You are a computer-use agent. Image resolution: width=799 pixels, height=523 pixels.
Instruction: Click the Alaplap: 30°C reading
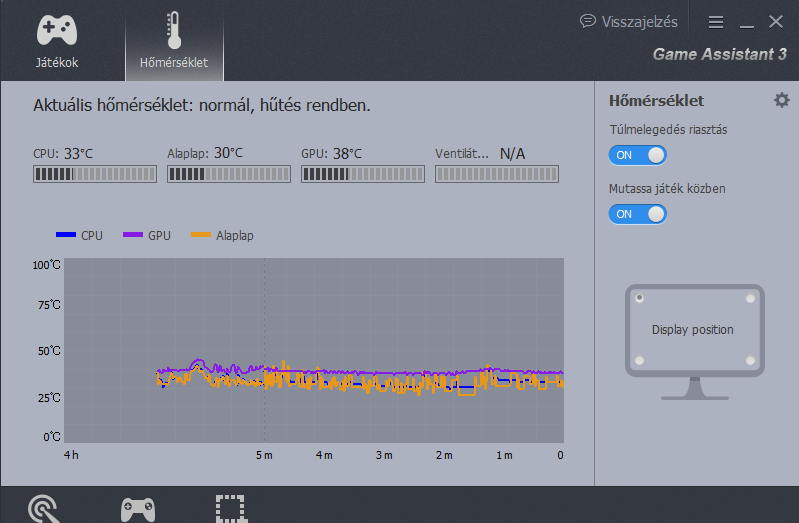pyautogui.click(x=205, y=153)
